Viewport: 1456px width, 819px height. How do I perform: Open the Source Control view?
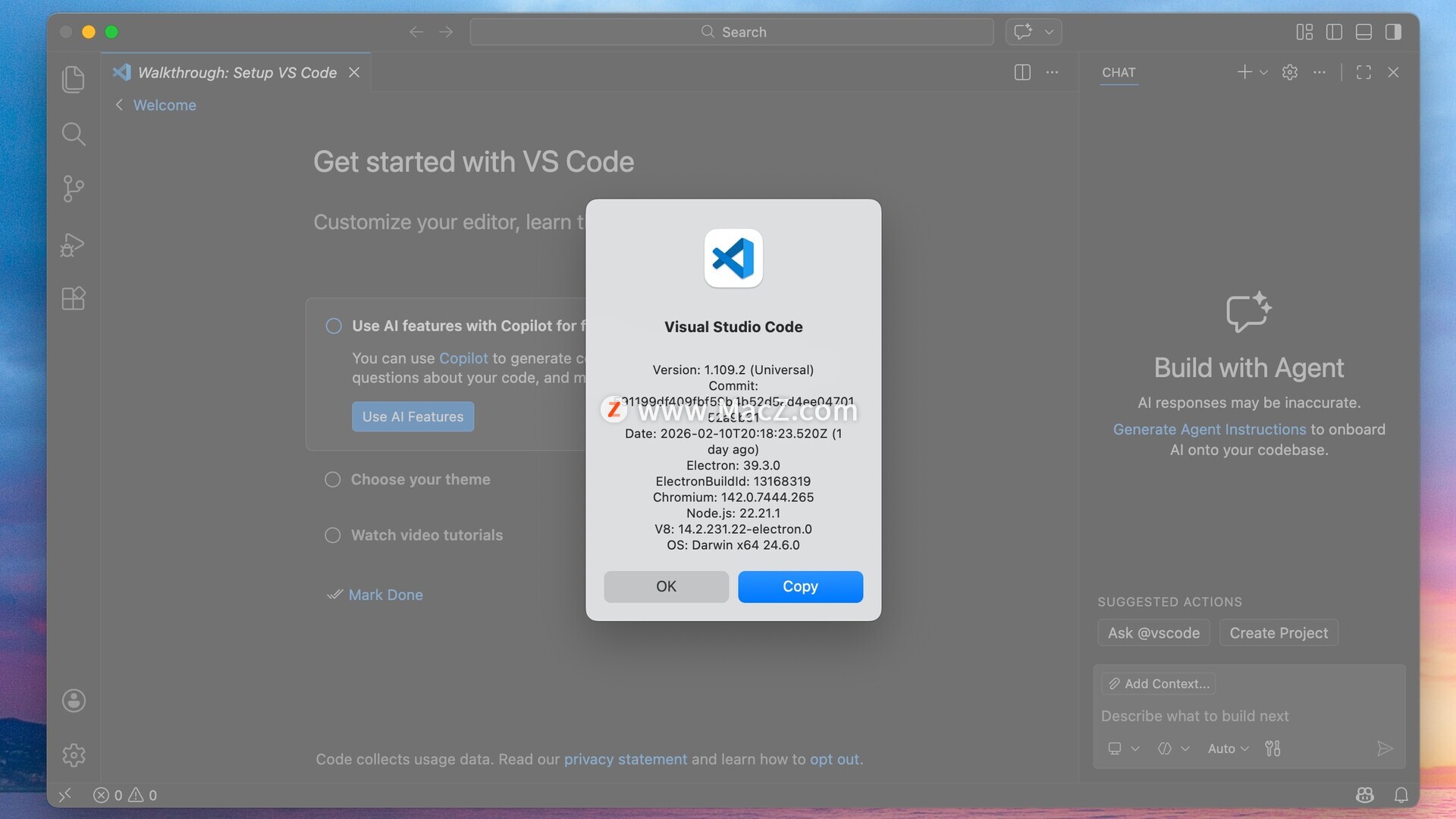coord(74,189)
